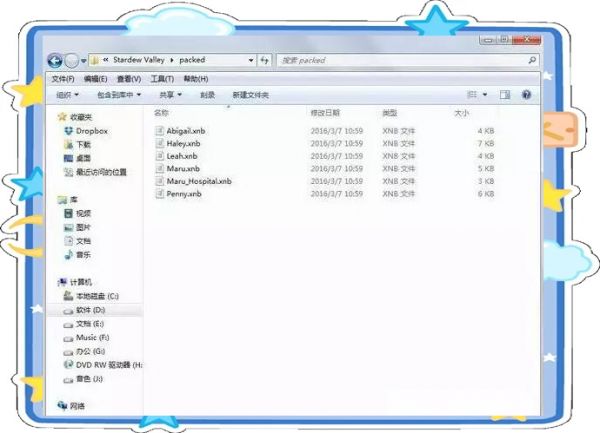The width and height of the screenshot is (600, 433).
Task: Sort by the 修改日期 column header
Action: (x=325, y=113)
